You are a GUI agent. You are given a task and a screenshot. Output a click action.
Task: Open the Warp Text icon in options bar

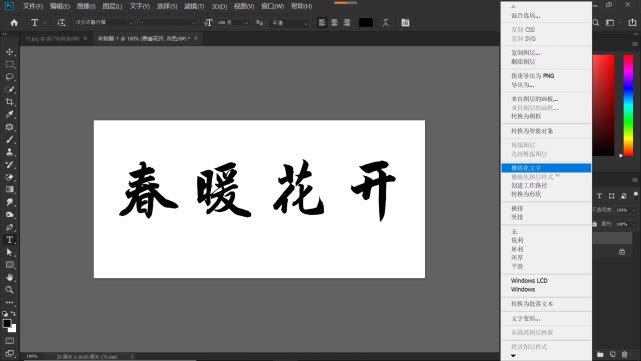385,22
